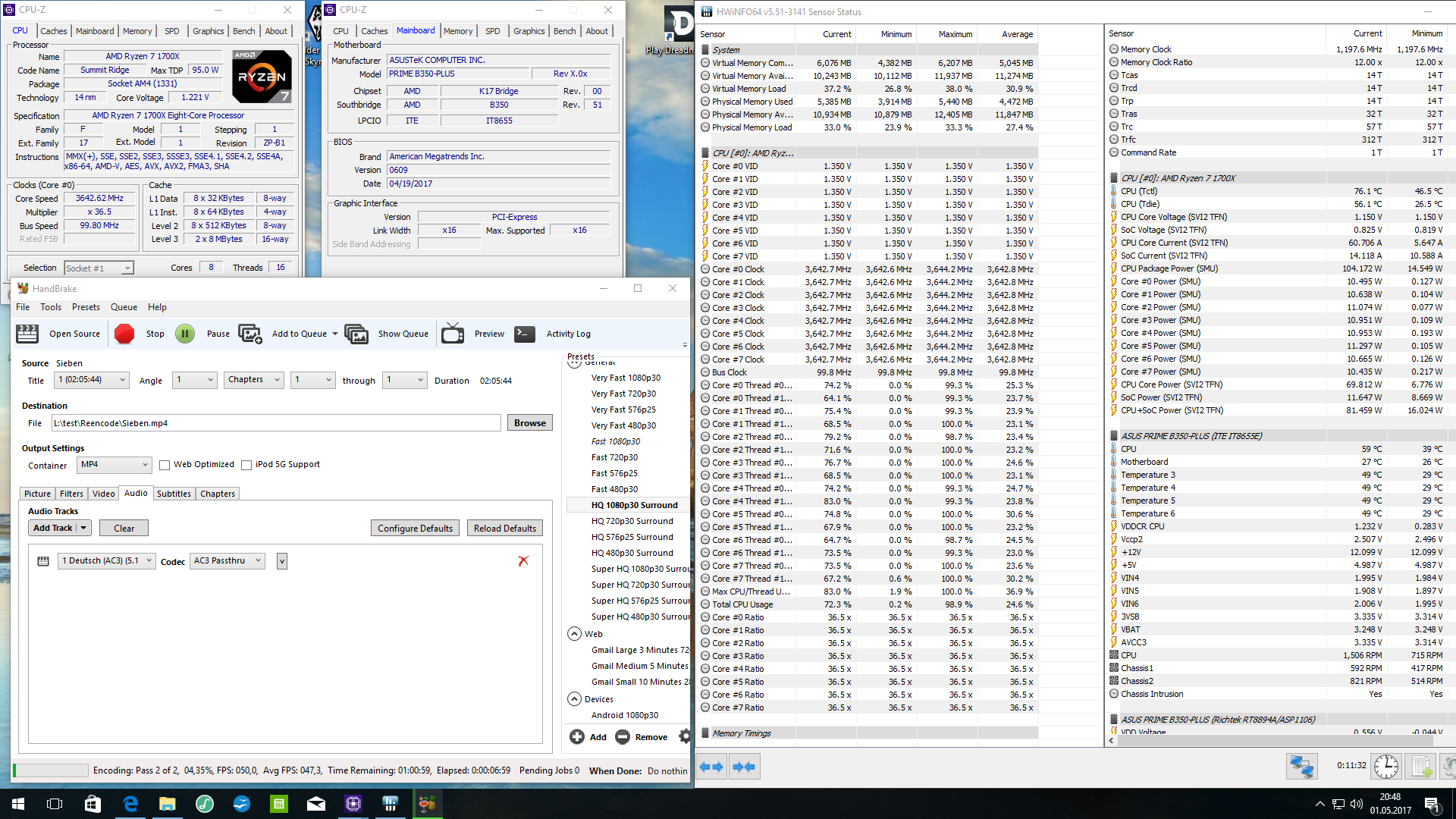
Task: Open the Preview TV icon
Action: pos(453,334)
